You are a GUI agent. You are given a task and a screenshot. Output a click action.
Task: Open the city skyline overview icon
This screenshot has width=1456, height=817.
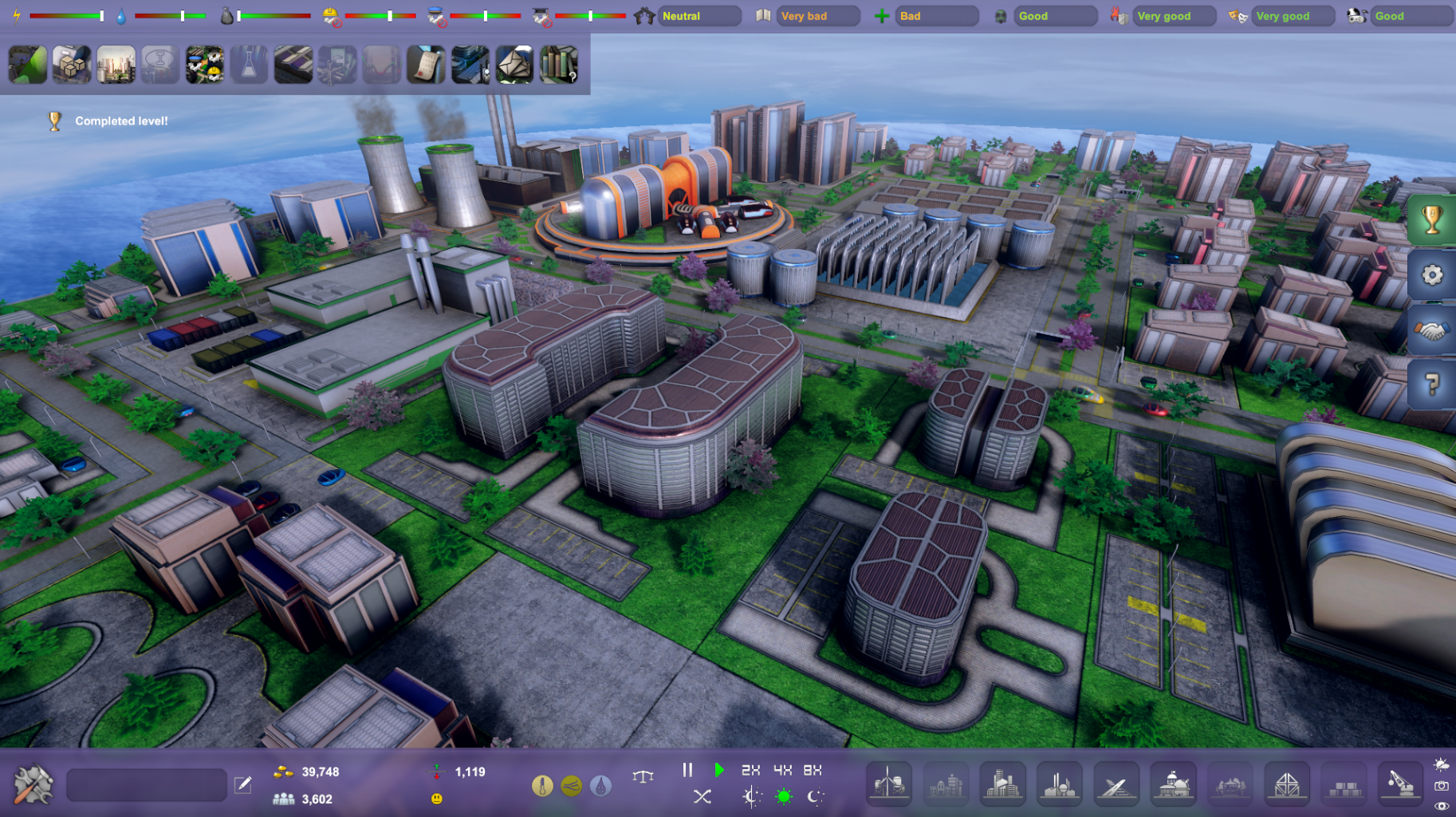[x=116, y=65]
